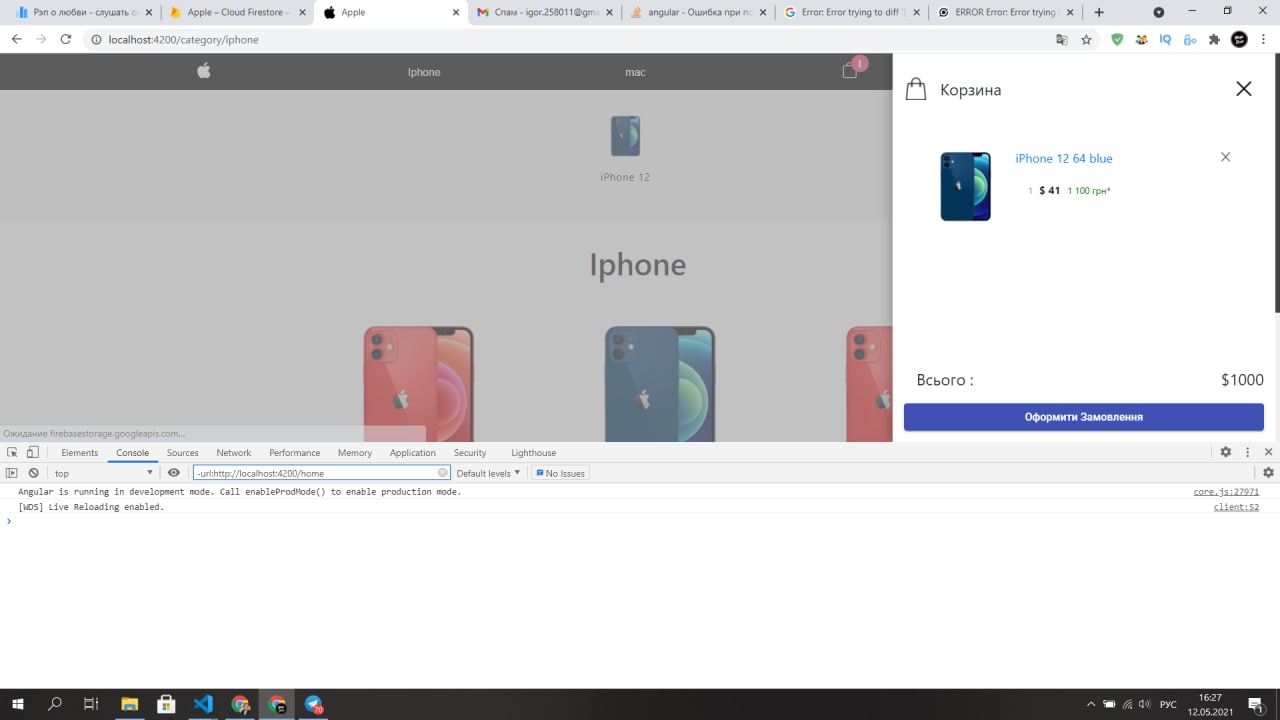Open the shopping cart icon with badge
The width and height of the screenshot is (1280, 720).
tap(852, 68)
